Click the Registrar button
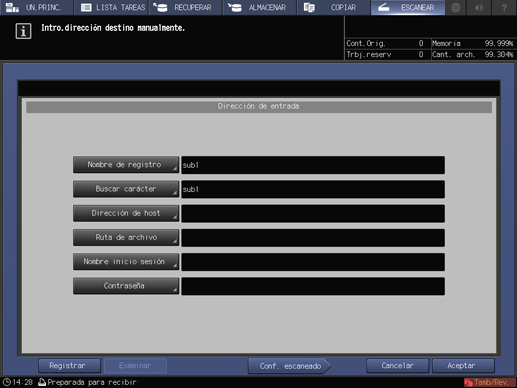The width and height of the screenshot is (517, 388). click(x=69, y=366)
